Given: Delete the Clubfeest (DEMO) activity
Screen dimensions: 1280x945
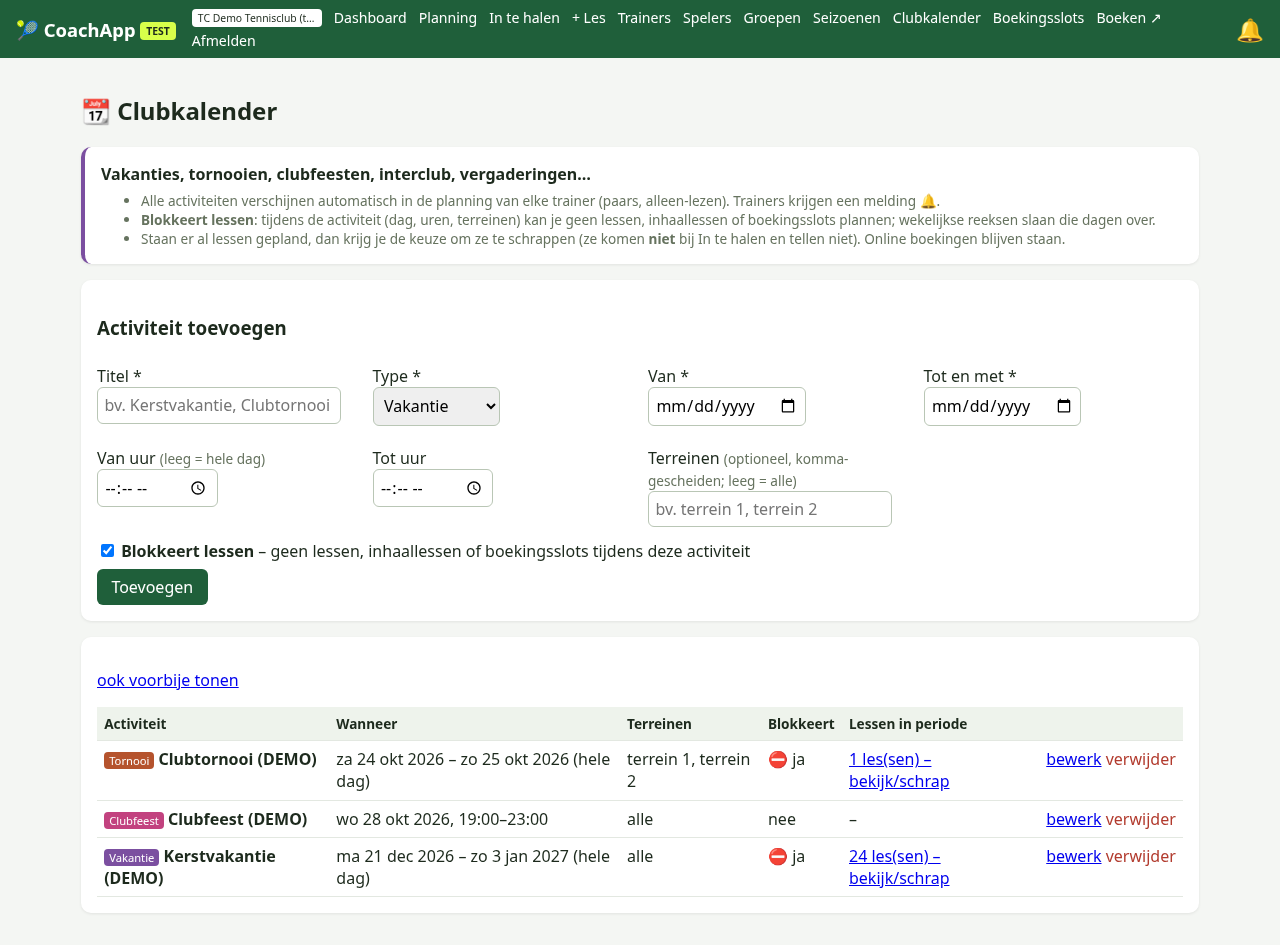Looking at the screenshot, I should [x=1141, y=819].
